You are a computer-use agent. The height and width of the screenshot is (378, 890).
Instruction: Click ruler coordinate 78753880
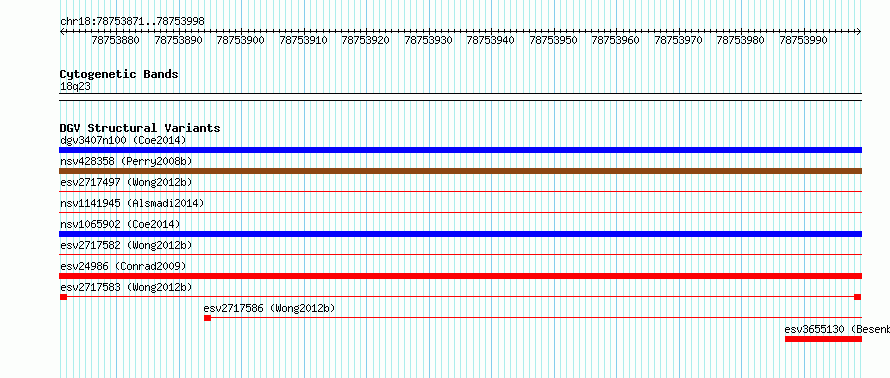tap(115, 40)
